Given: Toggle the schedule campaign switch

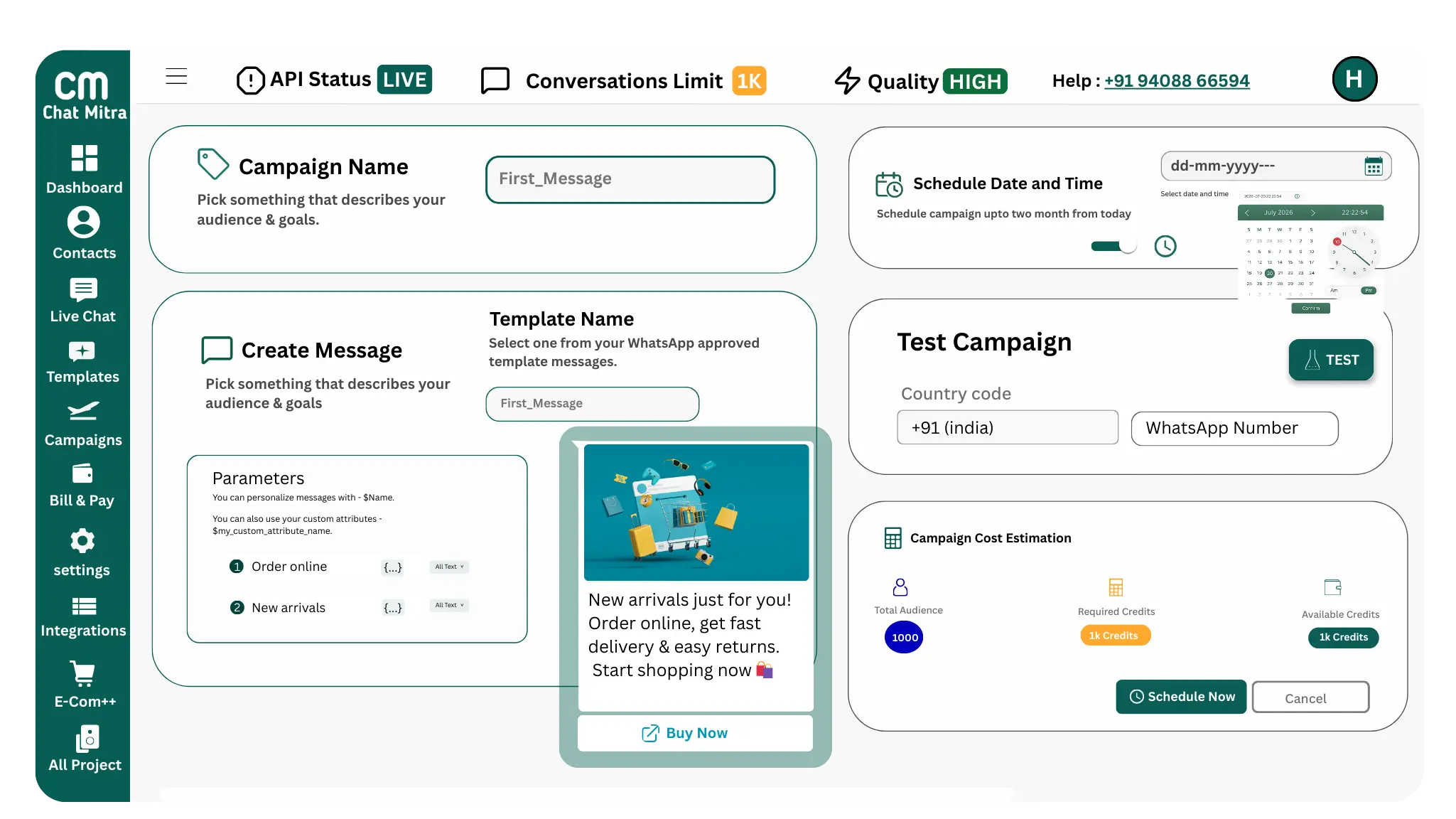Looking at the screenshot, I should coord(1113,246).
